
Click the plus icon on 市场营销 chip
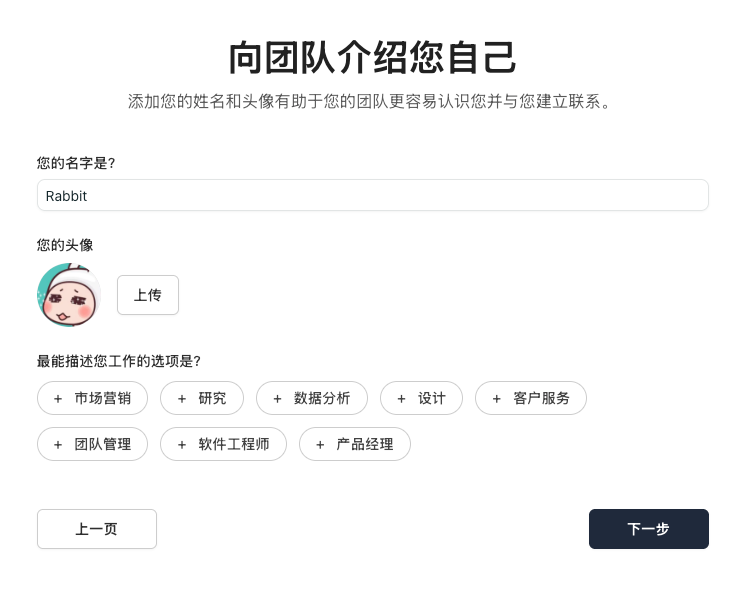pos(58,398)
